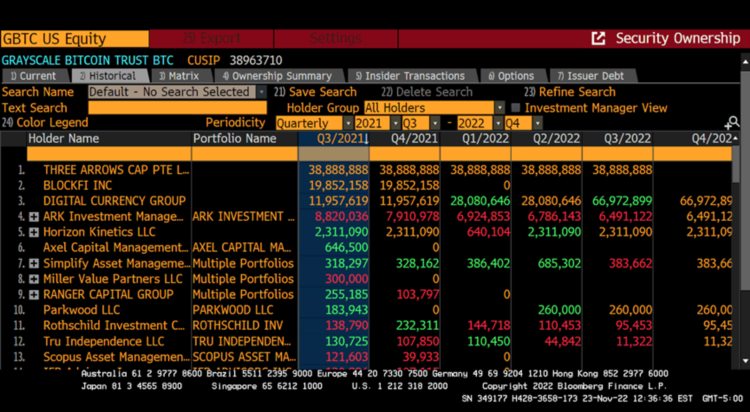Image resolution: width=750 pixels, height=412 pixels.
Task: Enable the Investment Manager View checkbox
Action: [516, 108]
